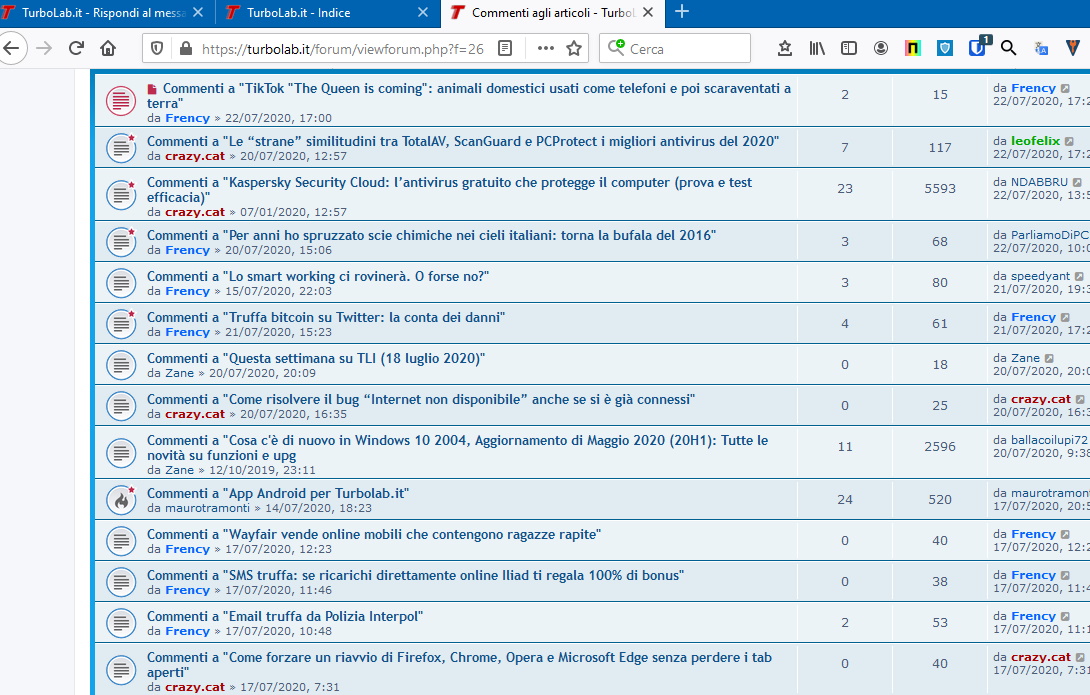Reload the current page
This screenshot has width=1090, height=695.
76,49
